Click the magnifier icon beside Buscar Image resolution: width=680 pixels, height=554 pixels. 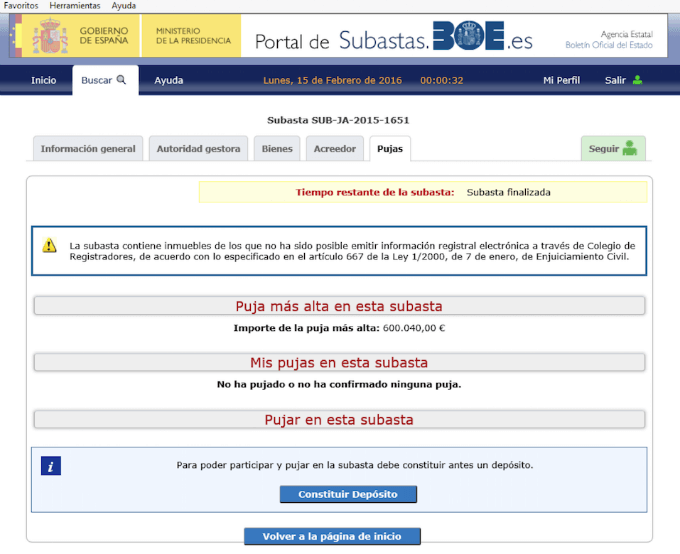pos(121,80)
